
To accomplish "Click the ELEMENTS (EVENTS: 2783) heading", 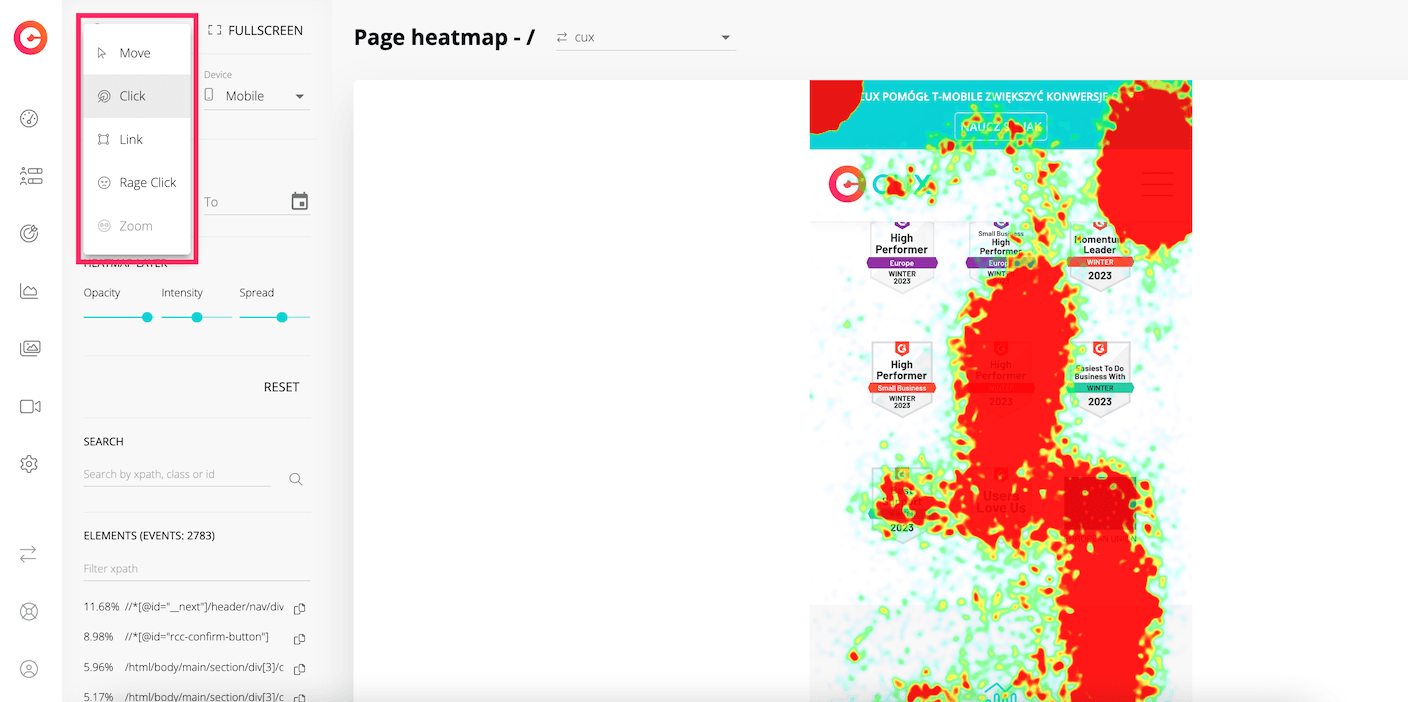I will 149,536.
